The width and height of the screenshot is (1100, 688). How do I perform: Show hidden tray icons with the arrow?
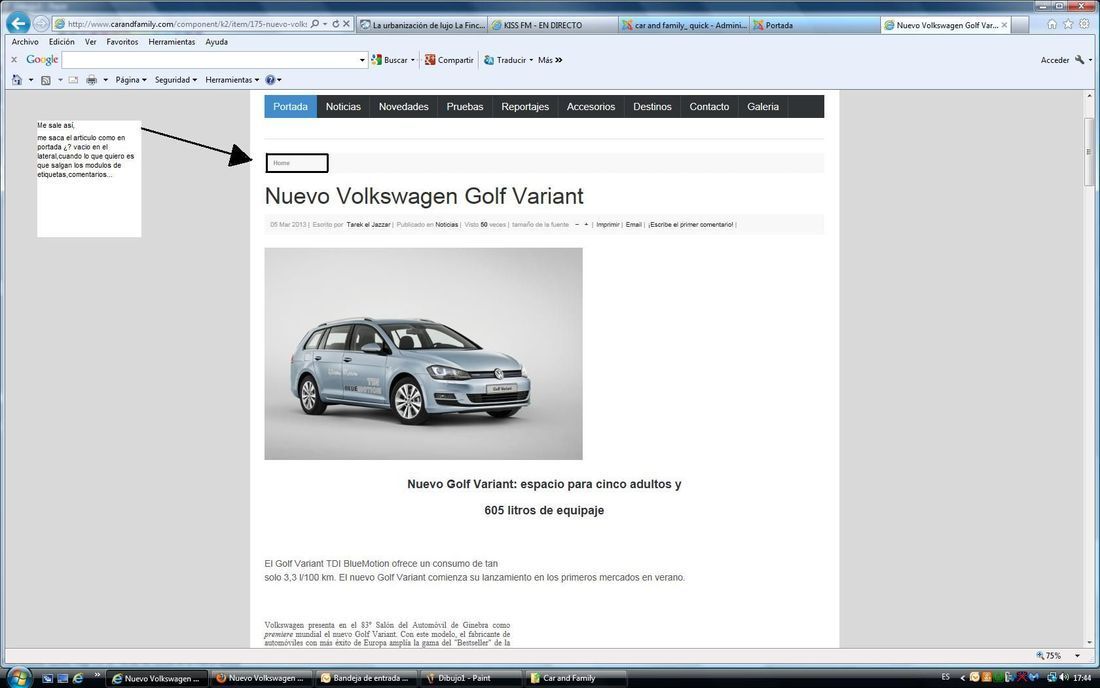(962, 677)
